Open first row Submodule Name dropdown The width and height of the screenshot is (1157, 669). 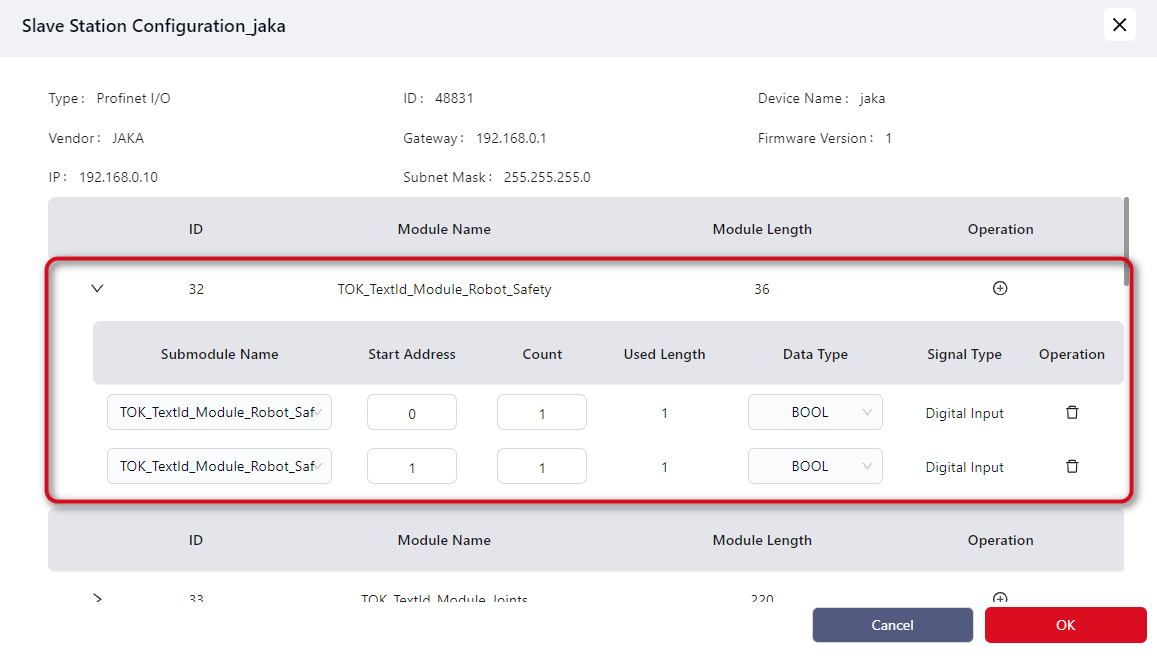(219, 412)
